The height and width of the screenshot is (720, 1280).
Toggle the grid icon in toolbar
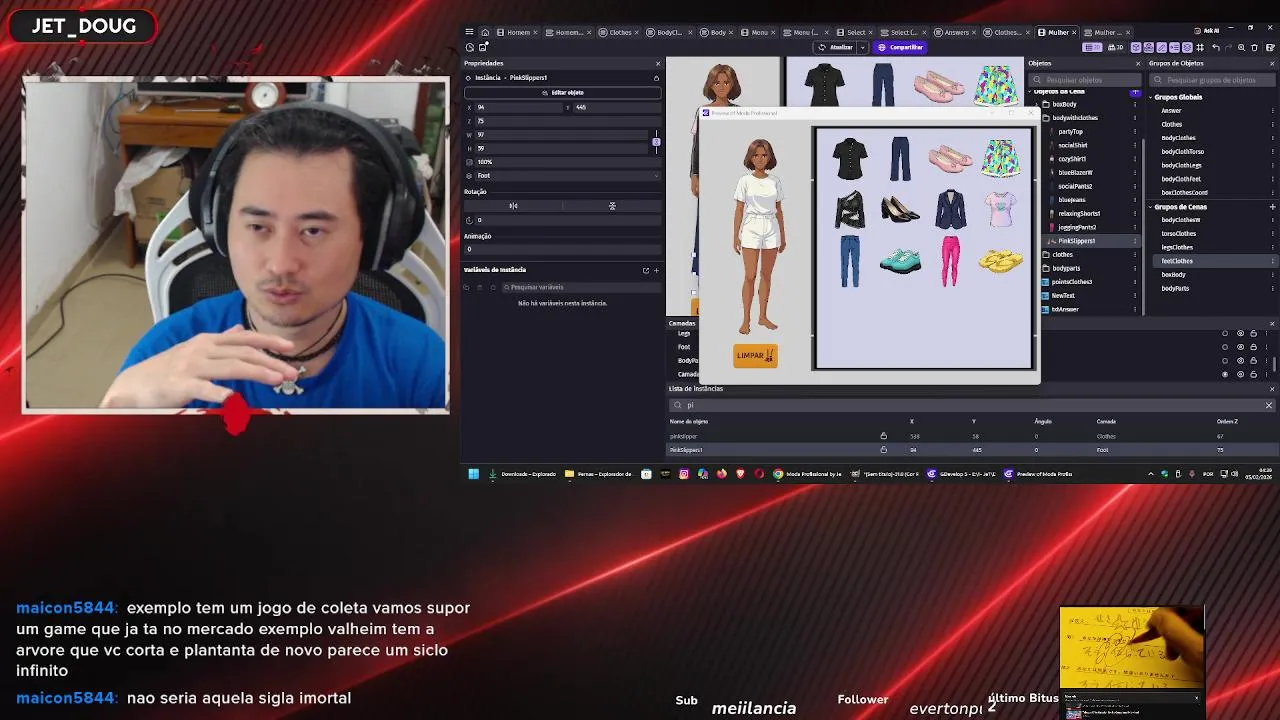pyautogui.click(x=1200, y=47)
